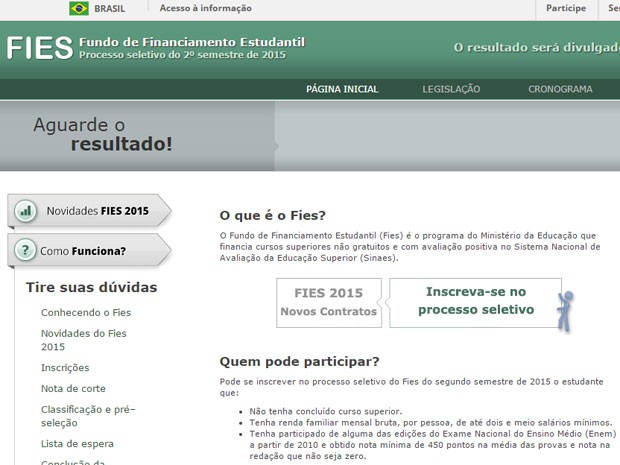Viewport: 620px width, 465px height.
Task: Open Página Inicial menu item
Action: 342,89
